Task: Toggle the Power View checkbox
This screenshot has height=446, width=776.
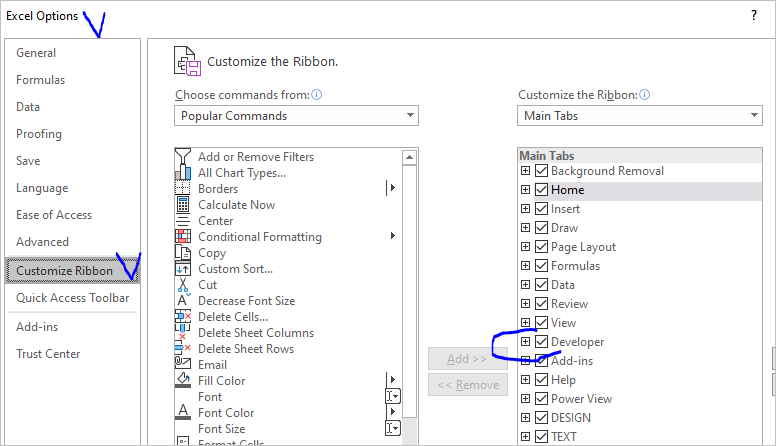Action: coord(541,398)
